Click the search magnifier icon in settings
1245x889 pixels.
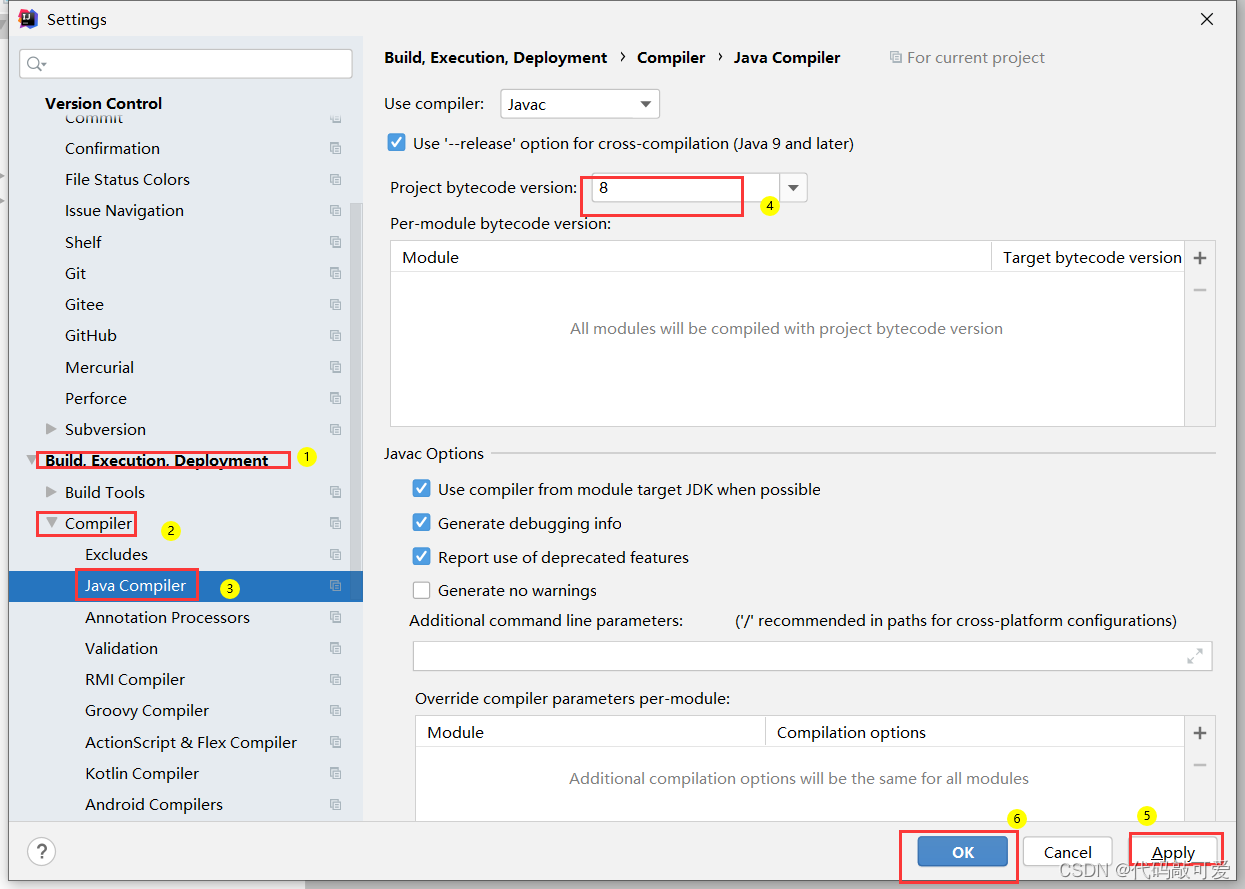[36, 64]
